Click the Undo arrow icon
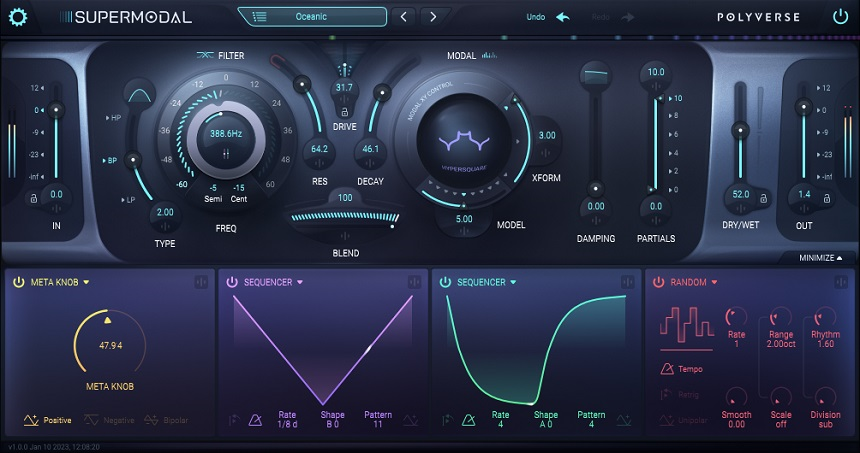 (563, 17)
